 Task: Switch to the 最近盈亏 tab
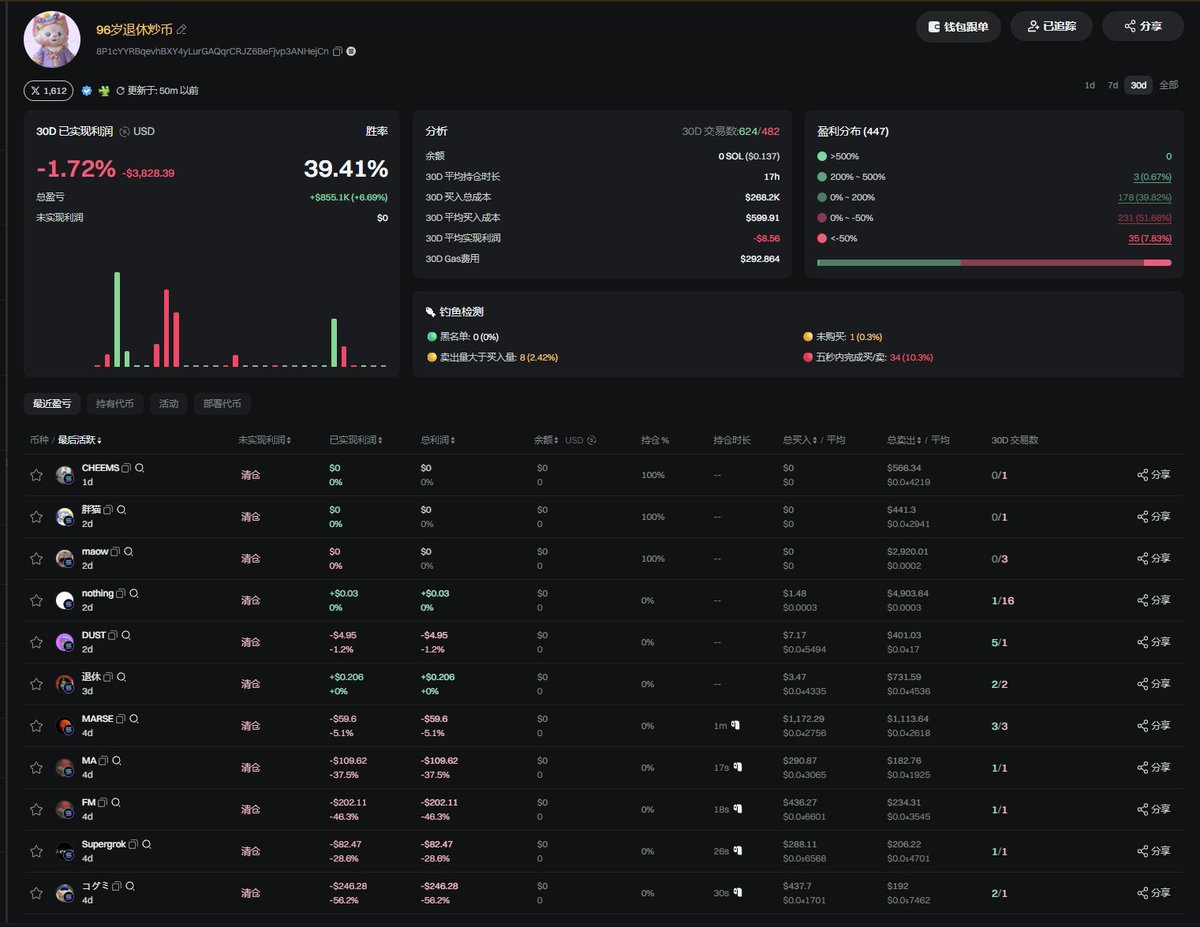pyautogui.click(x=52, y=404)
